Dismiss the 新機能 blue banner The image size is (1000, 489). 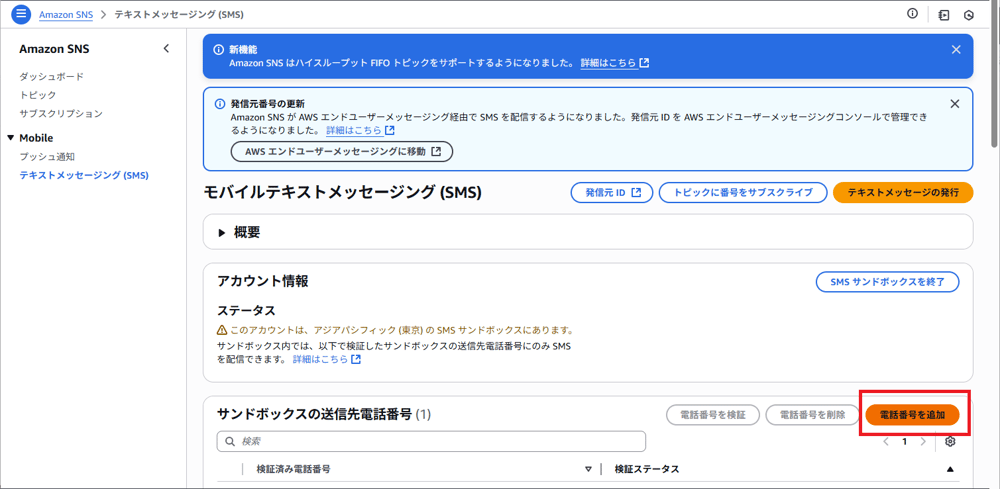955,50
